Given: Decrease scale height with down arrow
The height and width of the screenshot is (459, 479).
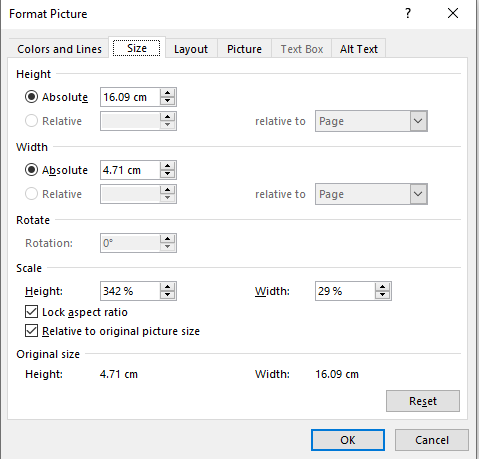Looking at the screenshot, I should pyautogui.click(x=167, y=295).
